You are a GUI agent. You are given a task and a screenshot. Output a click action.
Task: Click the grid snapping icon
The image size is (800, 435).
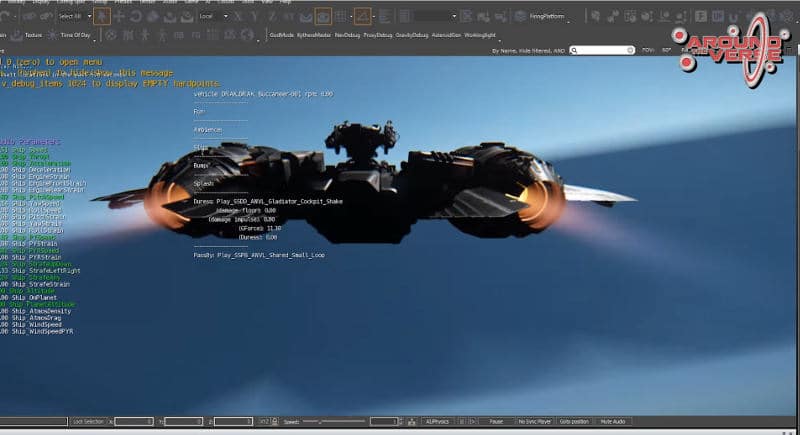coord(341,16)
